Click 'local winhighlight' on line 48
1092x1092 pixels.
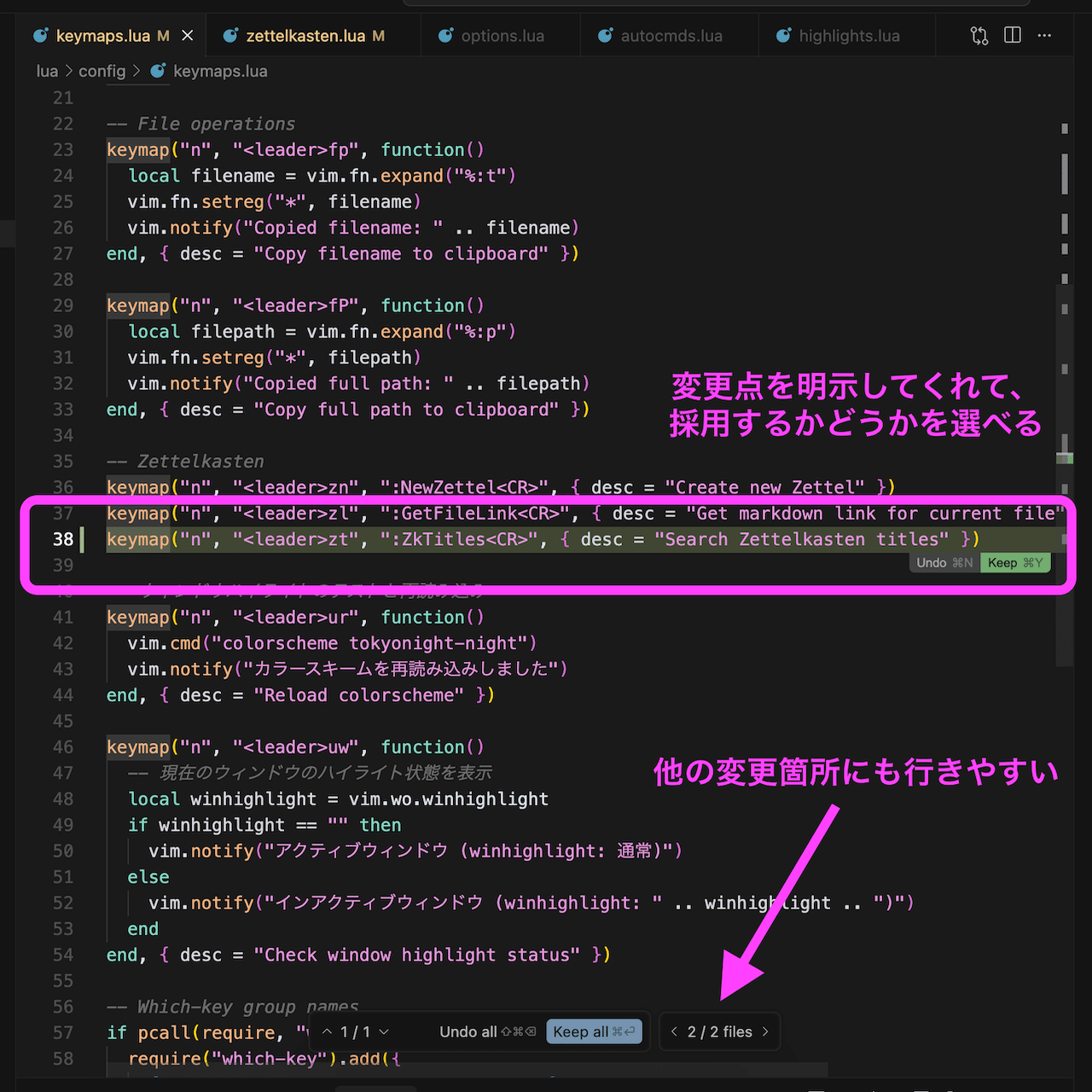[x=222, y=799]
